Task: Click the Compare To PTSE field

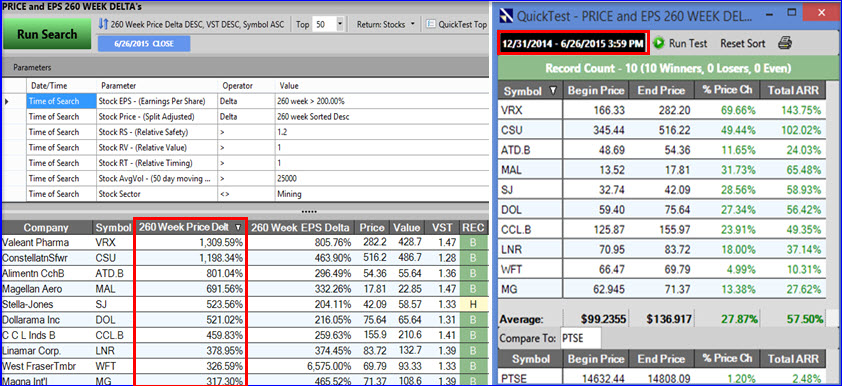Action: click(580, 339)
